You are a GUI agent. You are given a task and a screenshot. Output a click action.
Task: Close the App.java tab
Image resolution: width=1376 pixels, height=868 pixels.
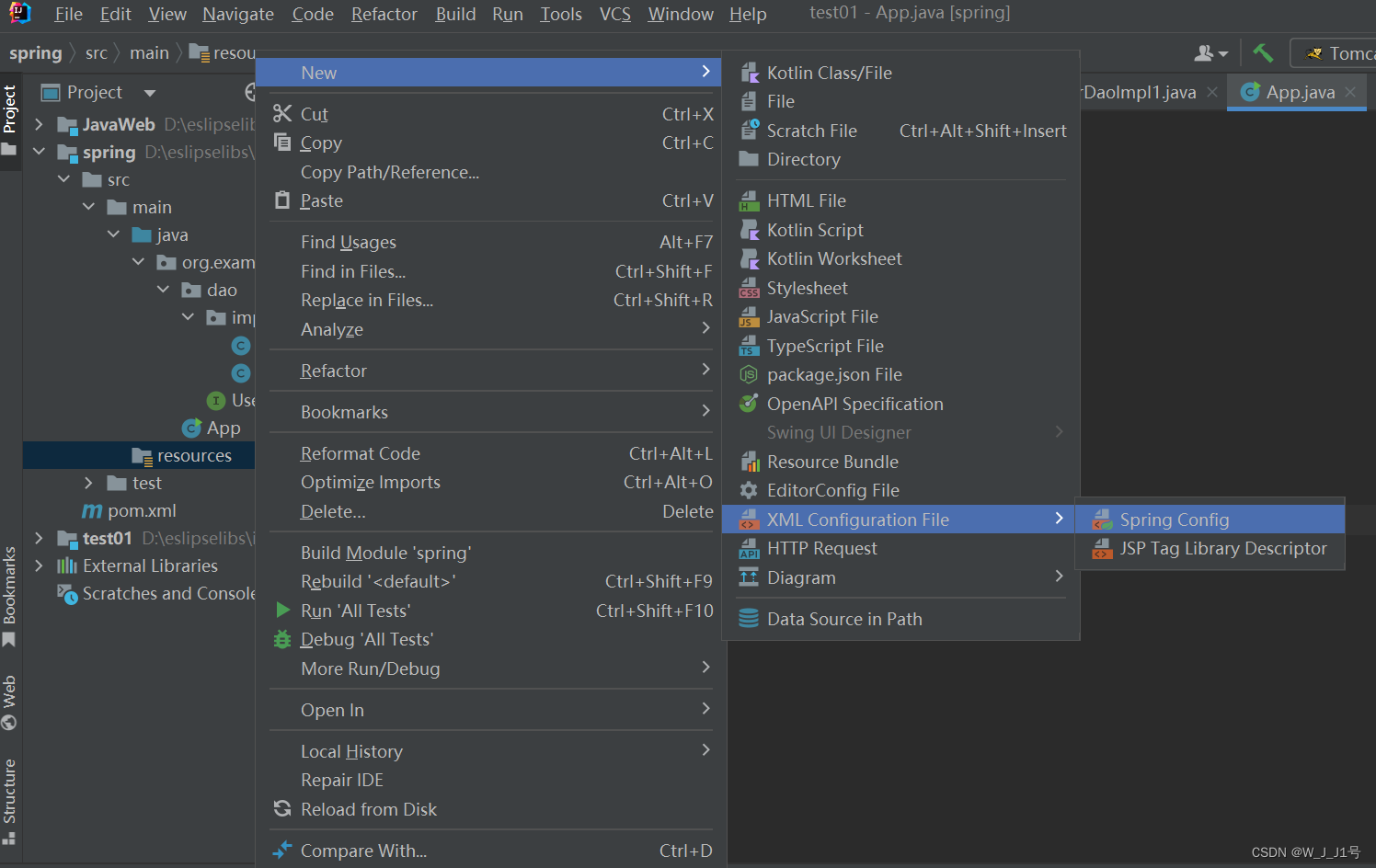tap(1350, 92)
